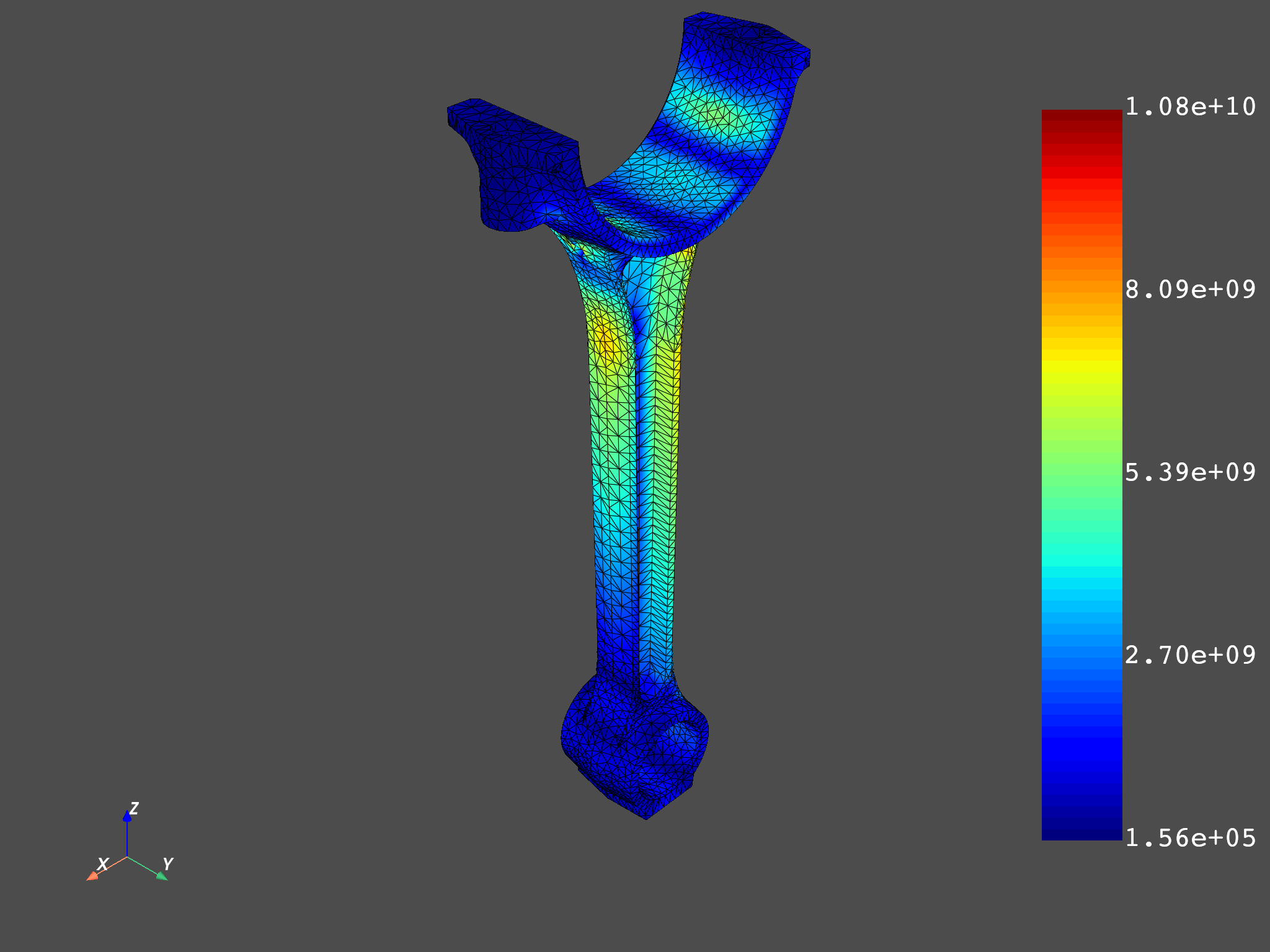Click the 5.39e+09 scale label
Screen dimensions: 1270x952
point(1190,472)
